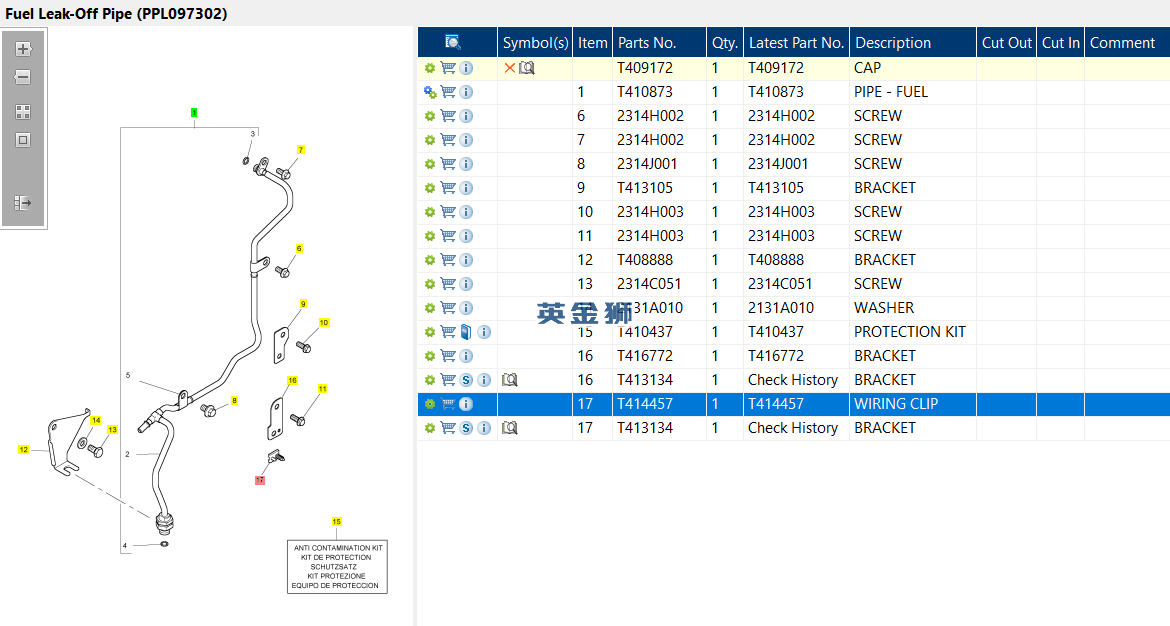This screenshot has height=626, width=1170.
Task: Open the book symbol on item 17 T413134 row
Action: (x=510, y=428)
